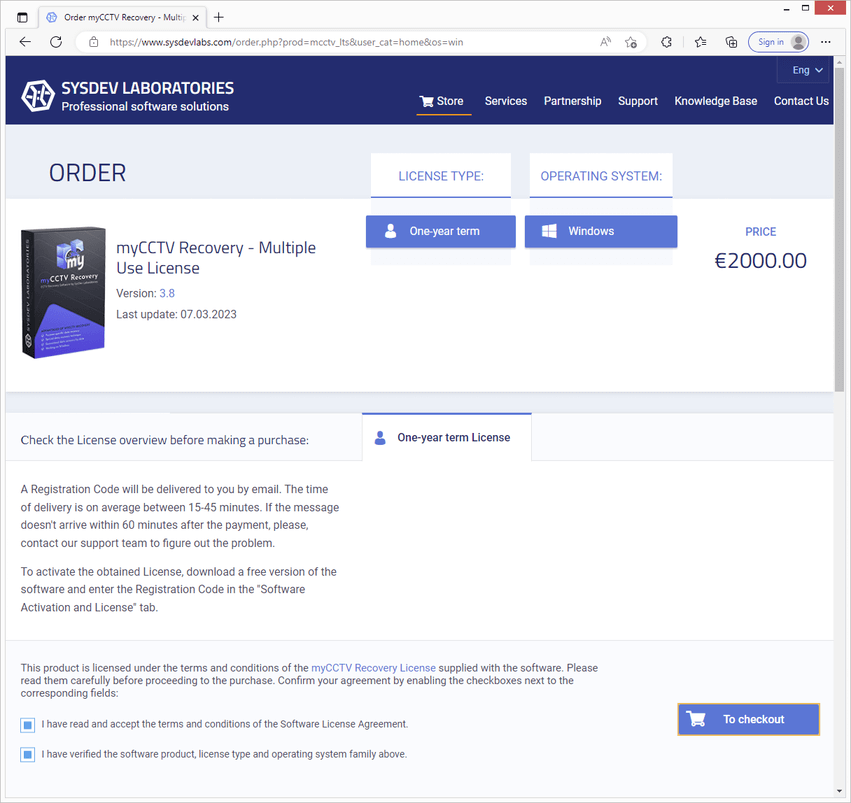Click the browser back arrow
Screen dimensions: 851x803
[25, 42]
